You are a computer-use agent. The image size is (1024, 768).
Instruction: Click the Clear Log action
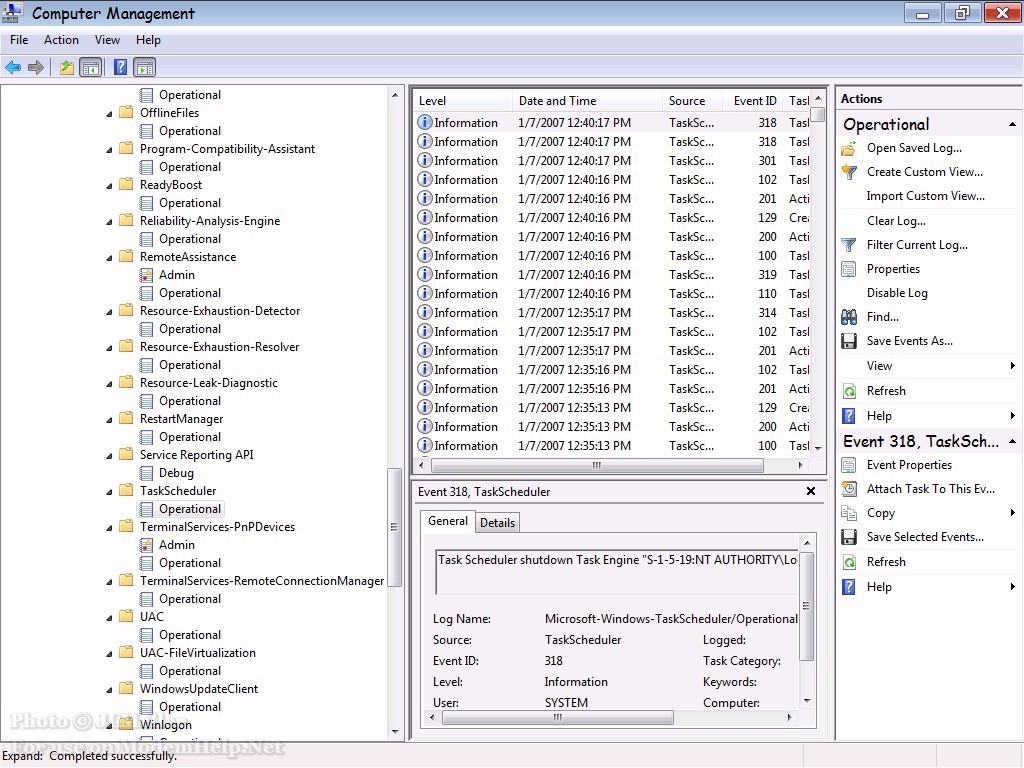(896, 221)
